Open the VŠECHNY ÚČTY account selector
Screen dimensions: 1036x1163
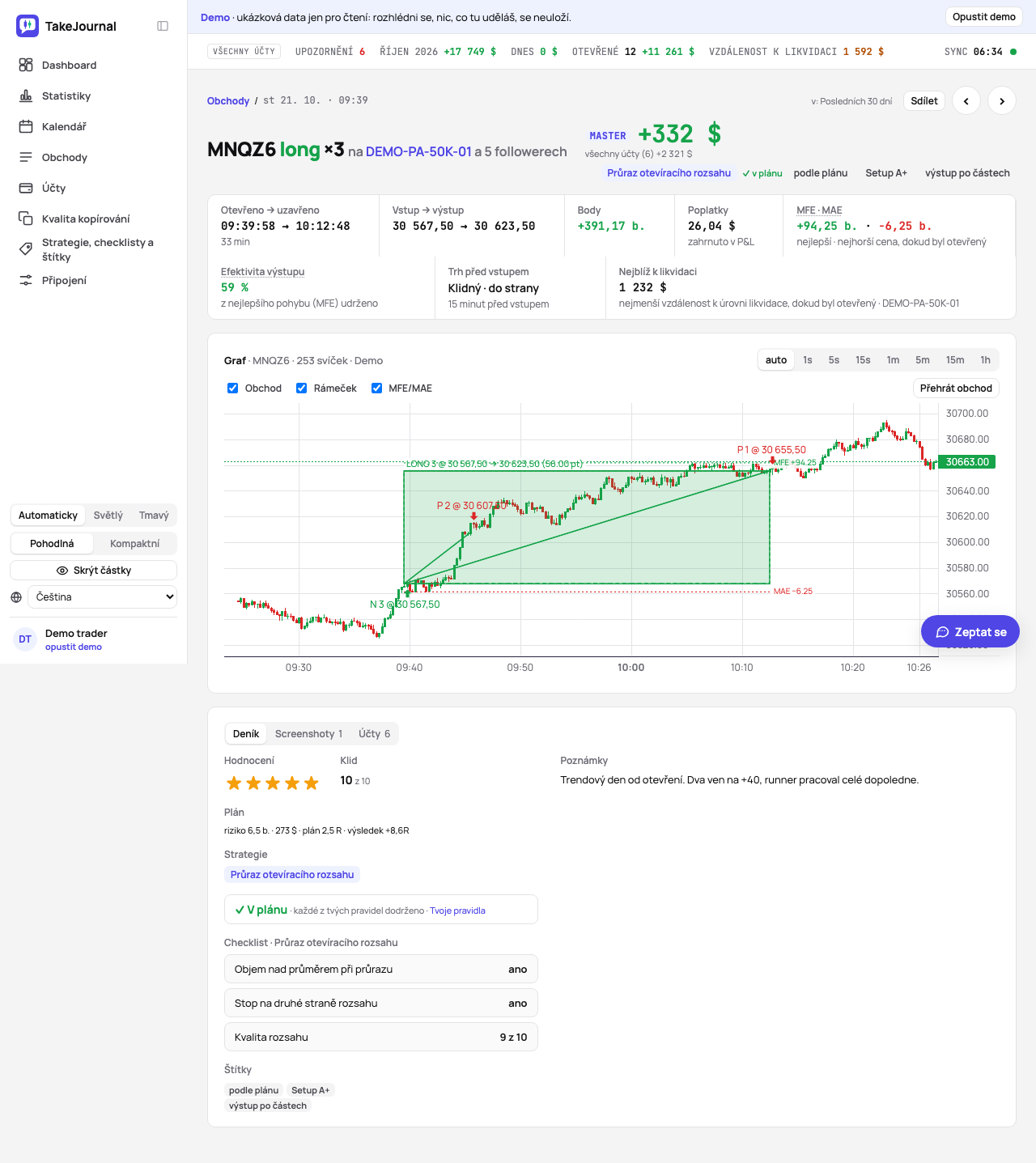pos(244,52)
